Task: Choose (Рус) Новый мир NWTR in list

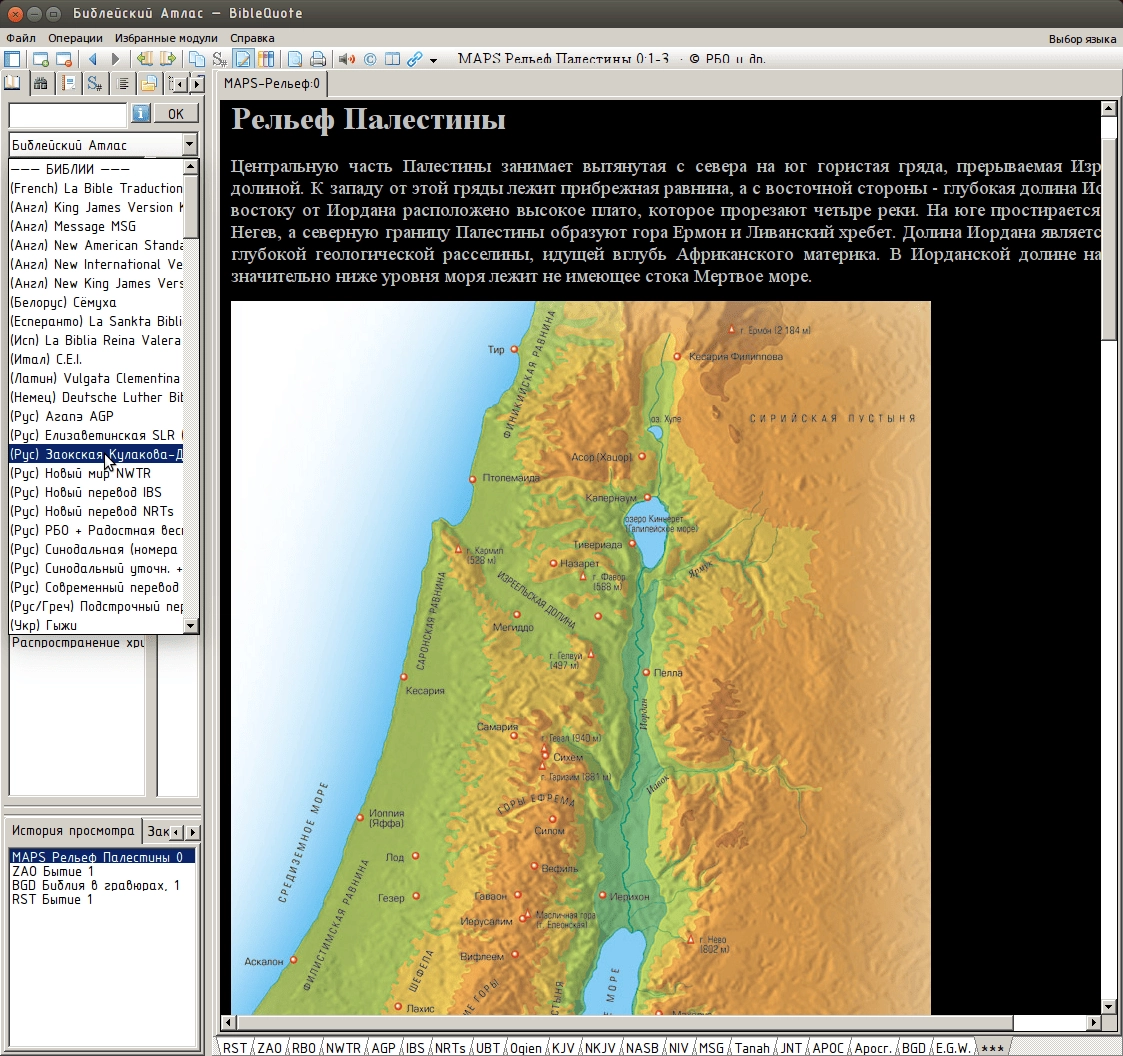Action: pos(96,474)
